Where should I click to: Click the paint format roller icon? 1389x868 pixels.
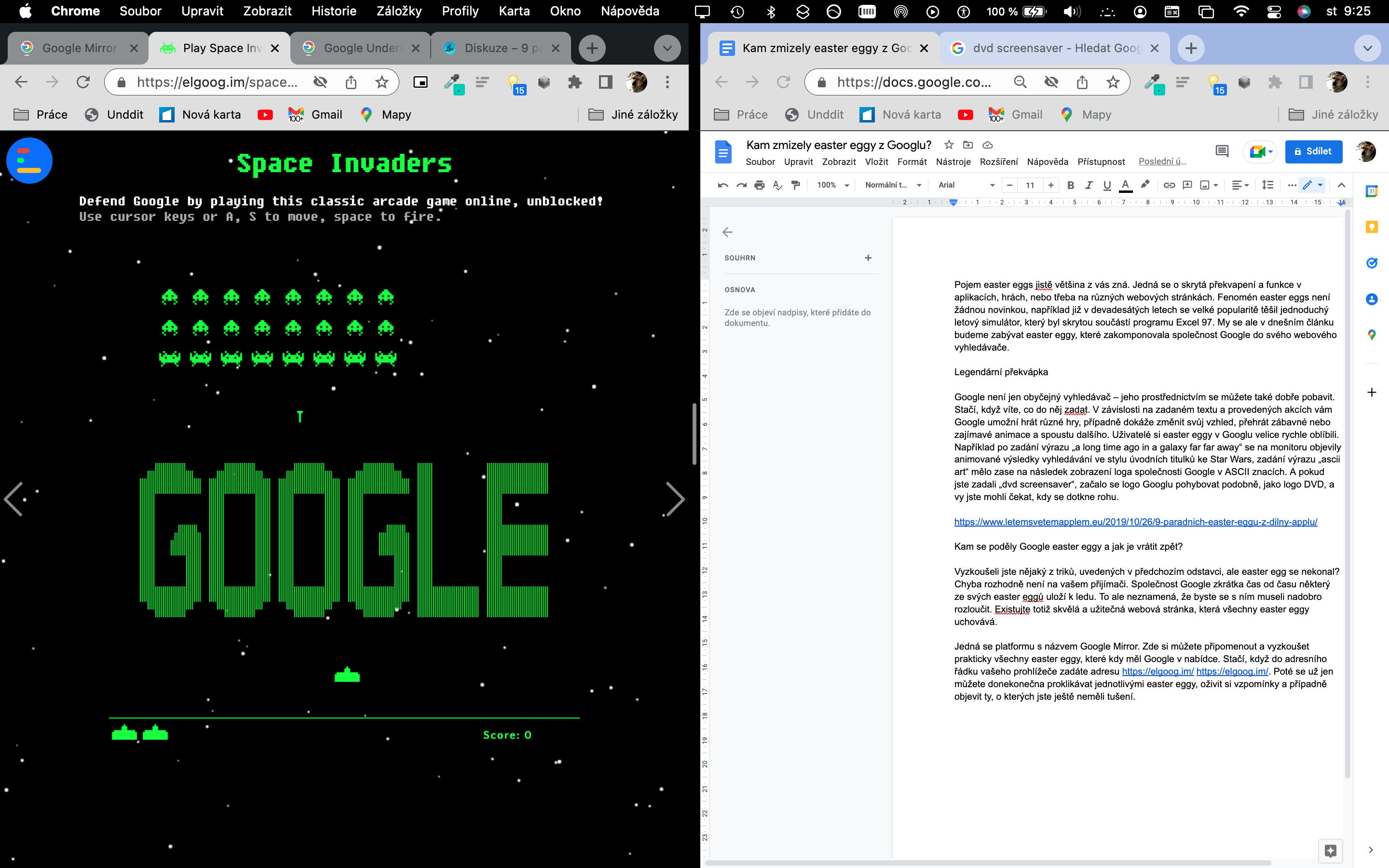point(795,185)
